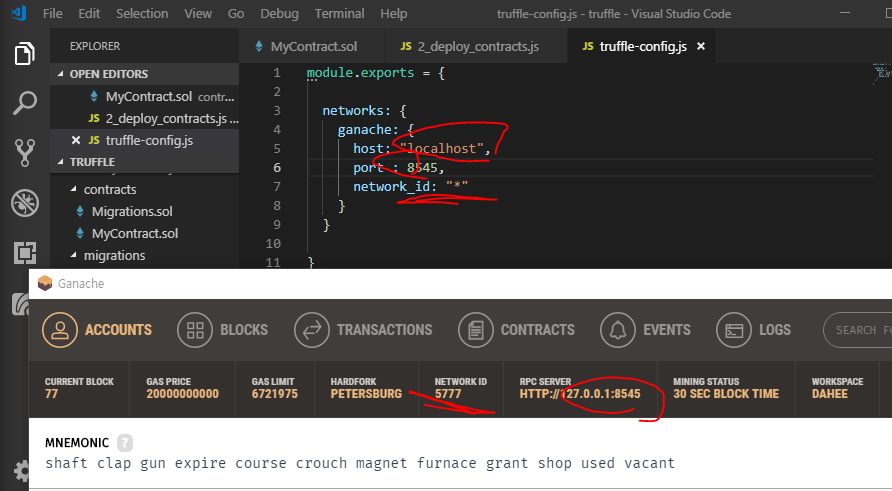Viewport: 892px width, 491px height.
Task: Open the Source Control view icon
Action: tap(24, 152)
